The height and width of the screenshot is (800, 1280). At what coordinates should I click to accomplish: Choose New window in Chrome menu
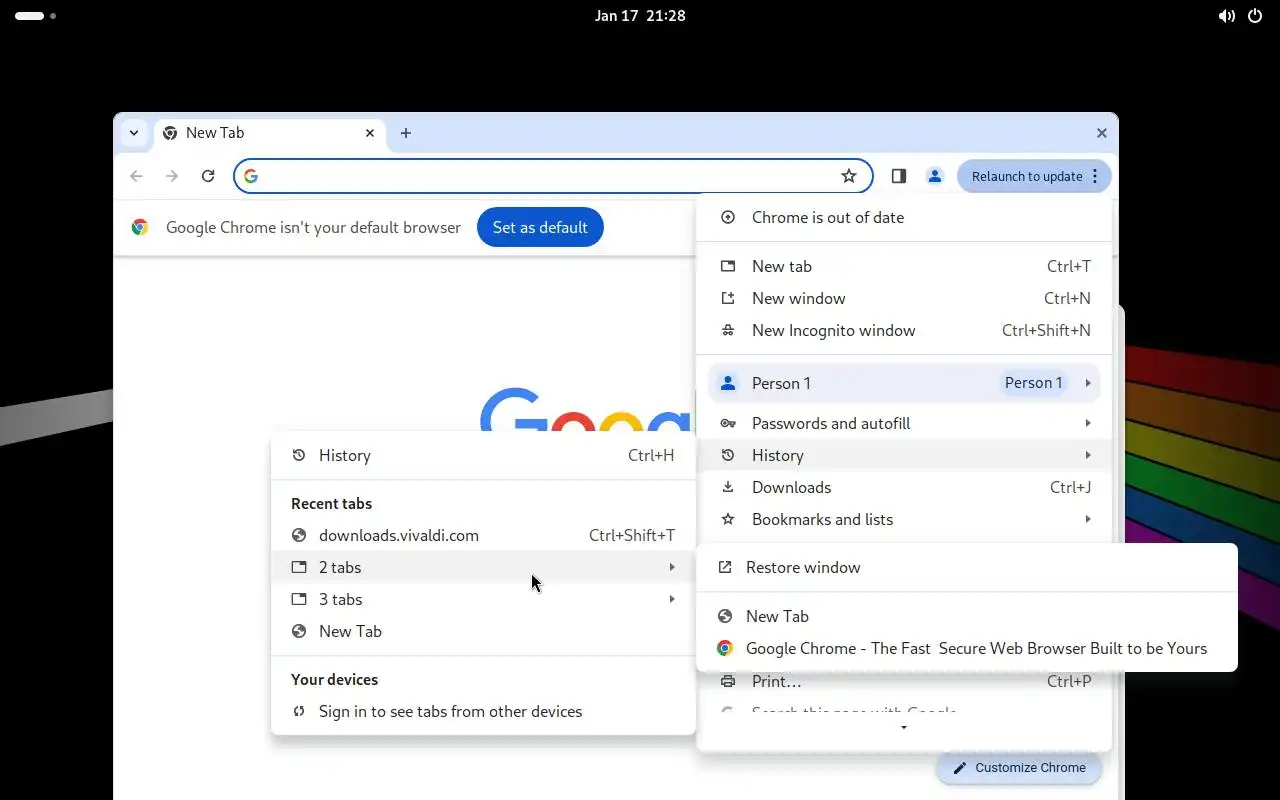pyautogui.click(x=904, y=298)
